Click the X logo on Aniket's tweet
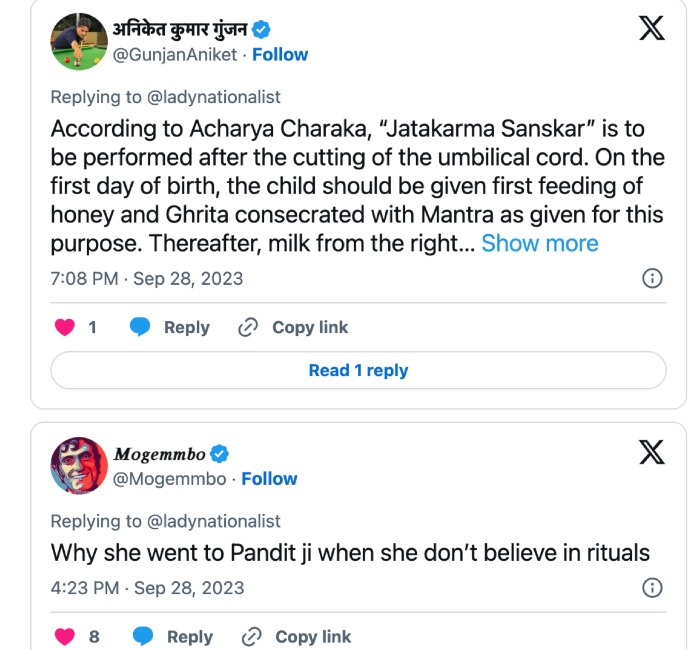700x650 pixels. point(651,29)
